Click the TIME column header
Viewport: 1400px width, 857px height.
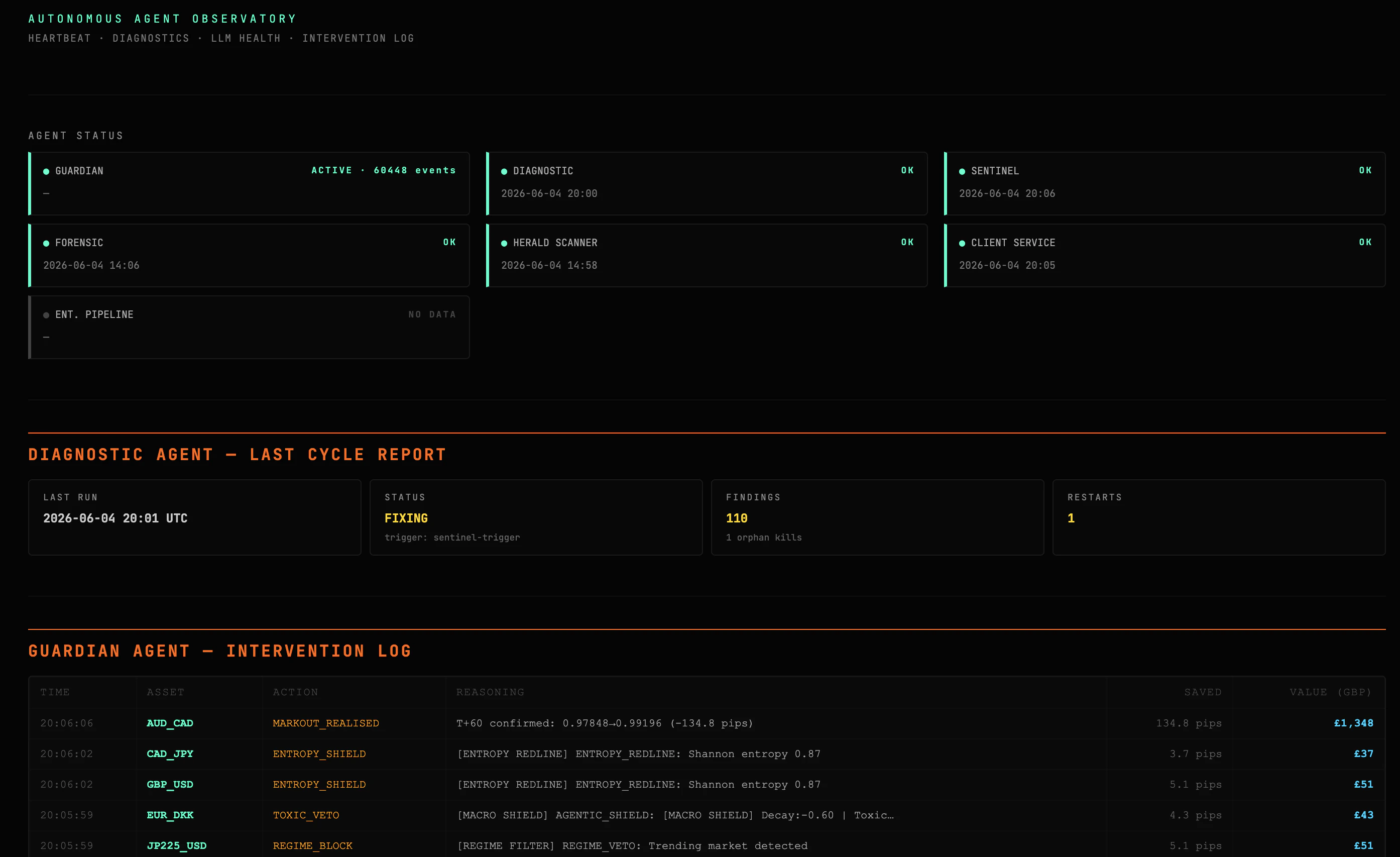55,692
